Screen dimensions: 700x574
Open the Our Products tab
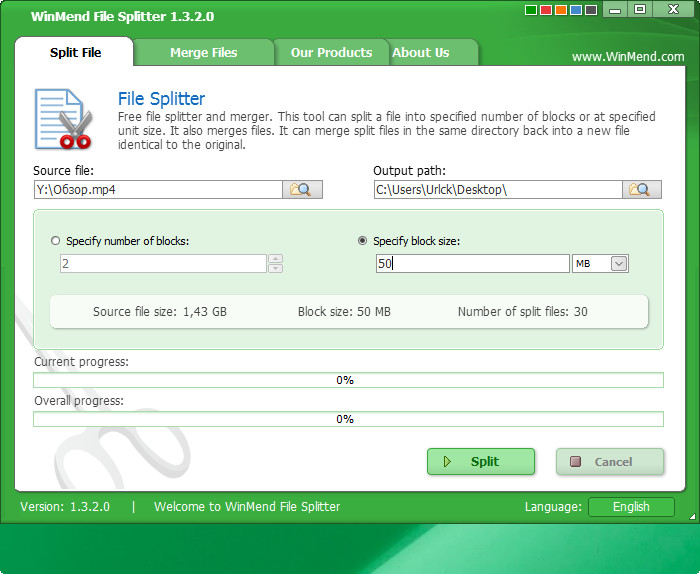(331, 52)
